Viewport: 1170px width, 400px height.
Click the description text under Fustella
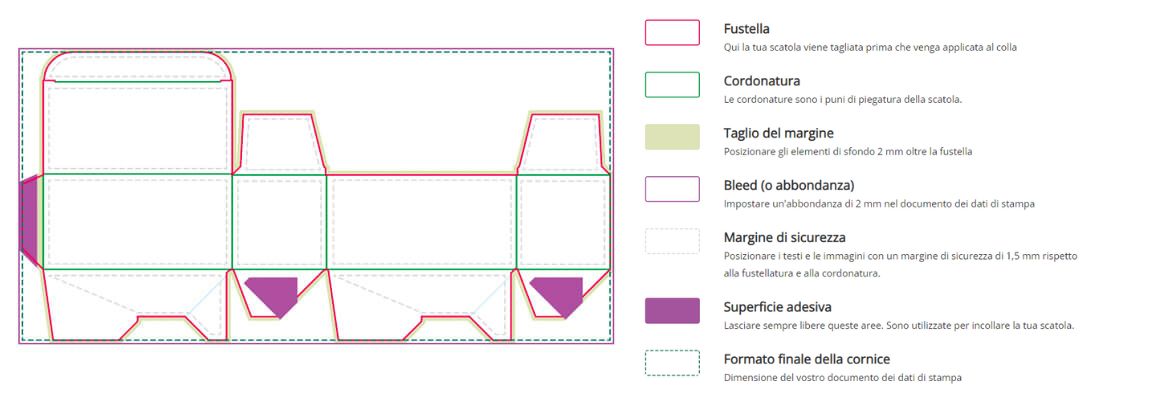[870, 47]
